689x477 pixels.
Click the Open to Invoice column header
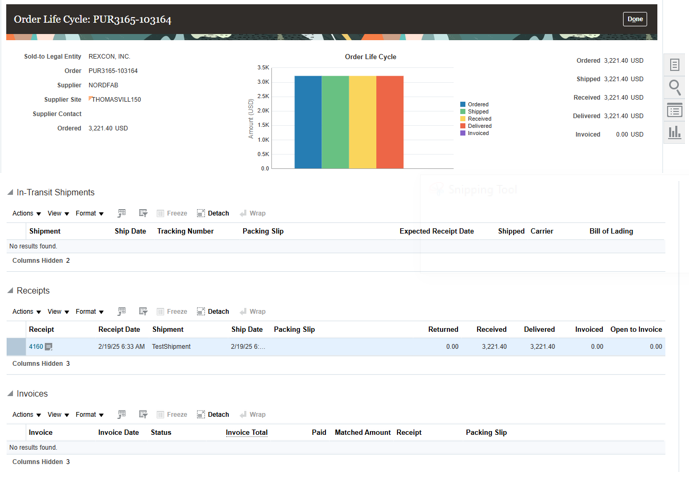click(x=636, y=329)
